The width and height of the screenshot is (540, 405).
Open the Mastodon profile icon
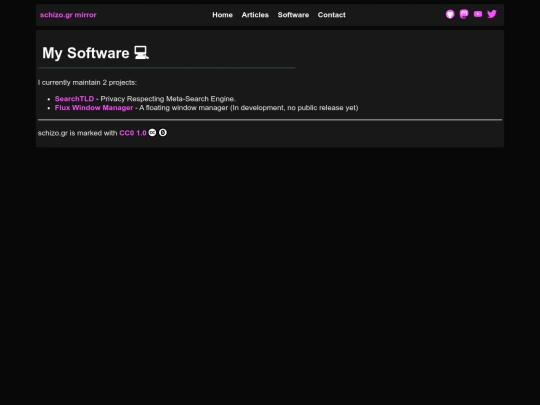464,14
